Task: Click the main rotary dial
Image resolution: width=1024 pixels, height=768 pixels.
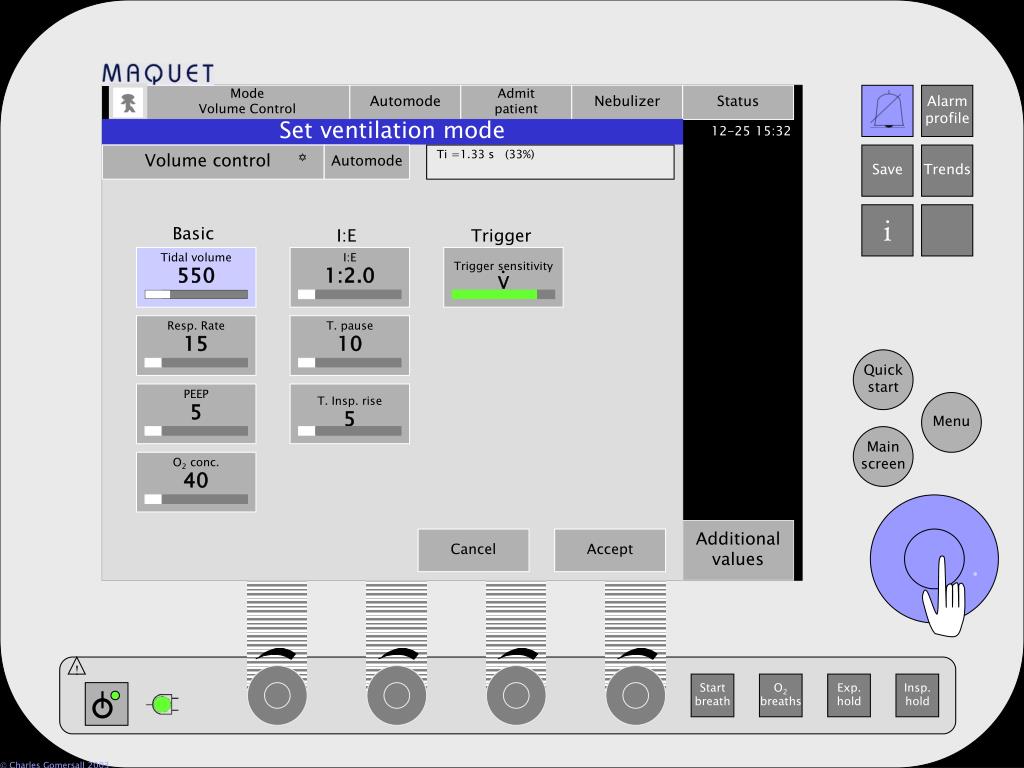Action: pyautogui.click(x=934, y=559)
